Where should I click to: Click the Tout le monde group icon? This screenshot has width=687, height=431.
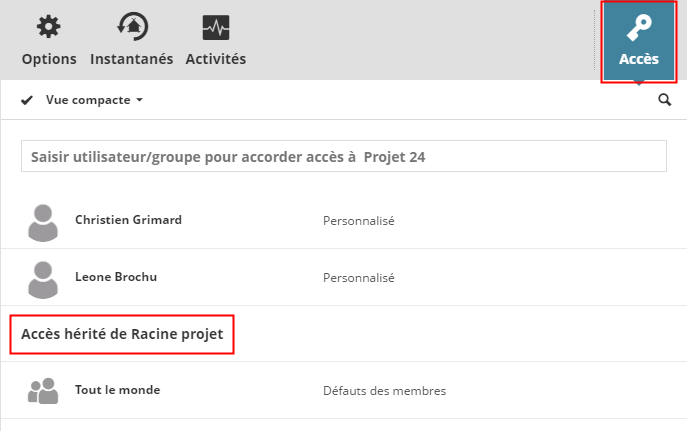pos(43,391)
